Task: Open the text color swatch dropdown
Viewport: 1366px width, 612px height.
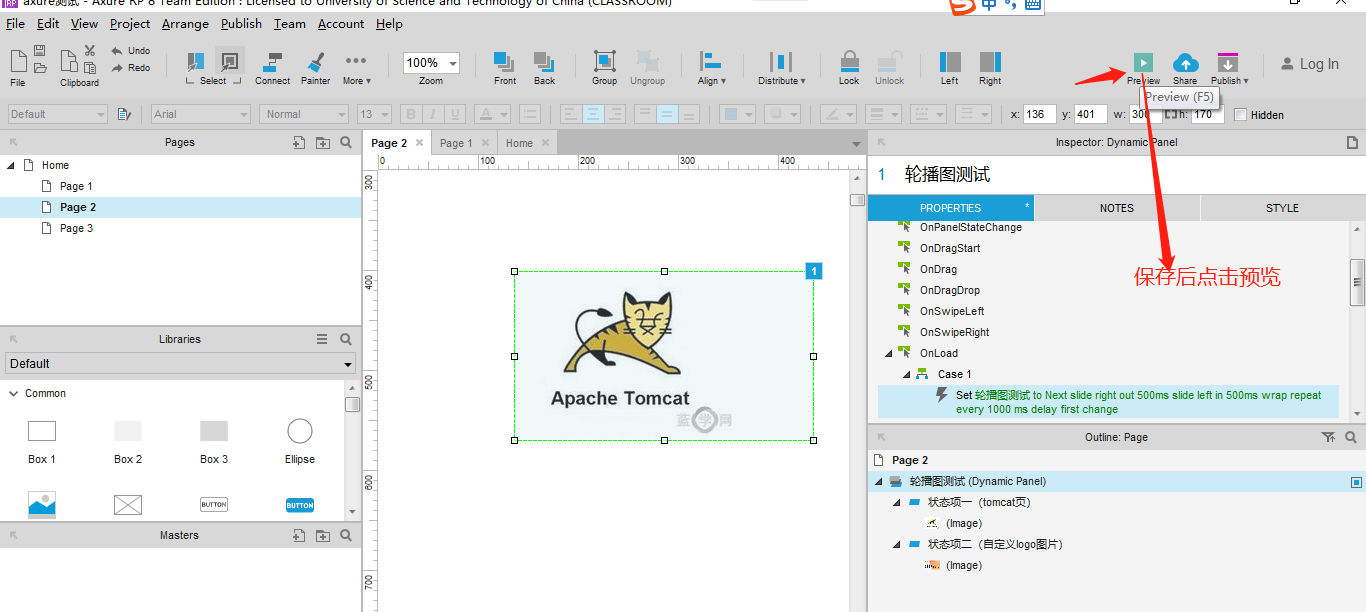Action: [x=492, y=114]
